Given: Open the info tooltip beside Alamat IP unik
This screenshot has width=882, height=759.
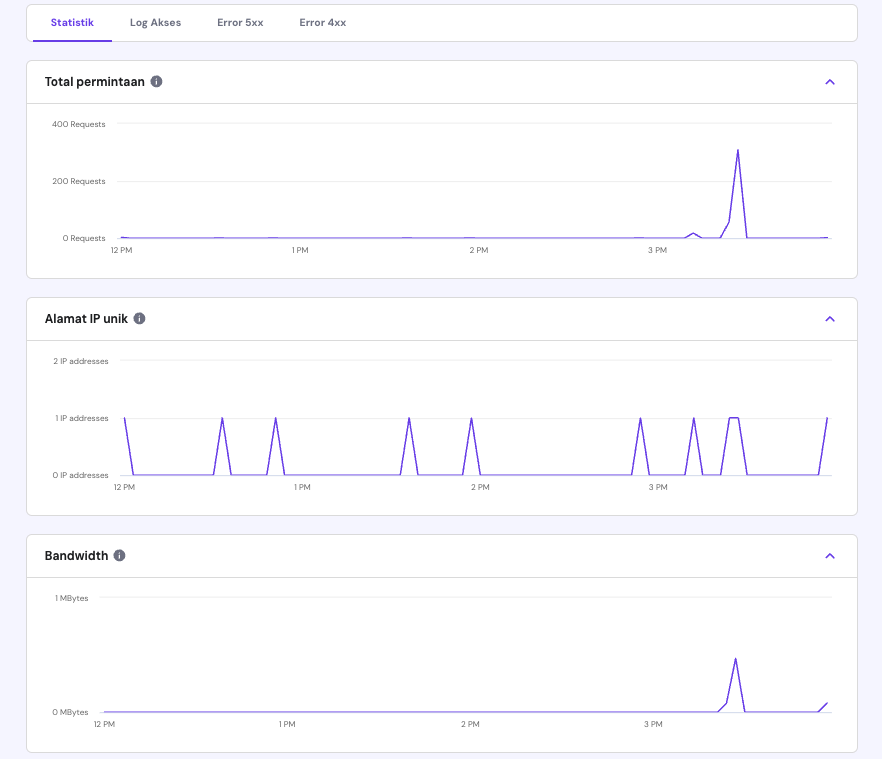Looking at the screenshot, I should click(139, 319).
